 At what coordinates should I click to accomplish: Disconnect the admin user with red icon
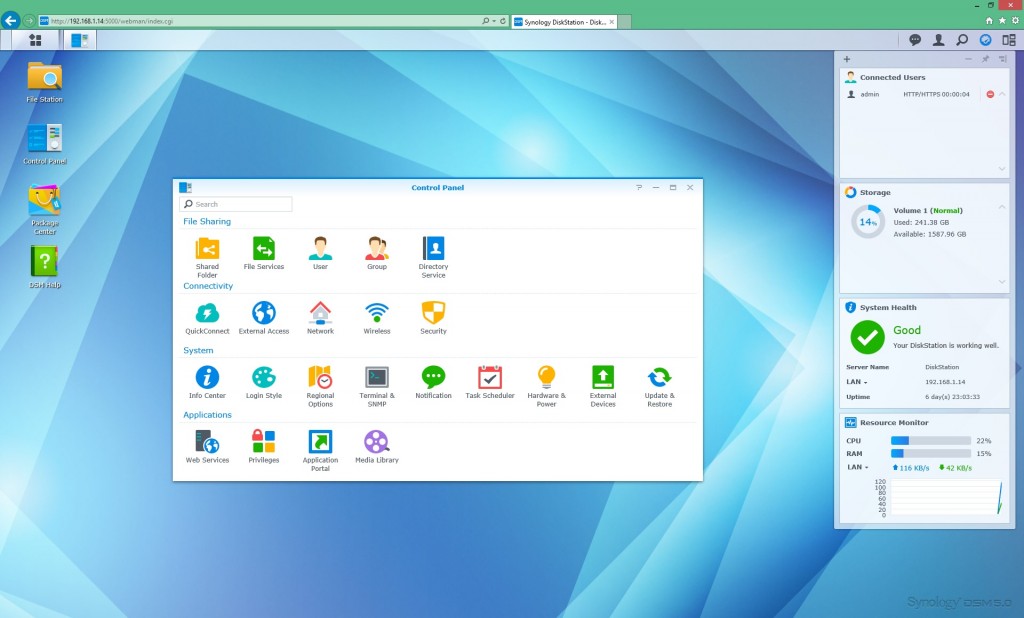[x=990, y=94]
